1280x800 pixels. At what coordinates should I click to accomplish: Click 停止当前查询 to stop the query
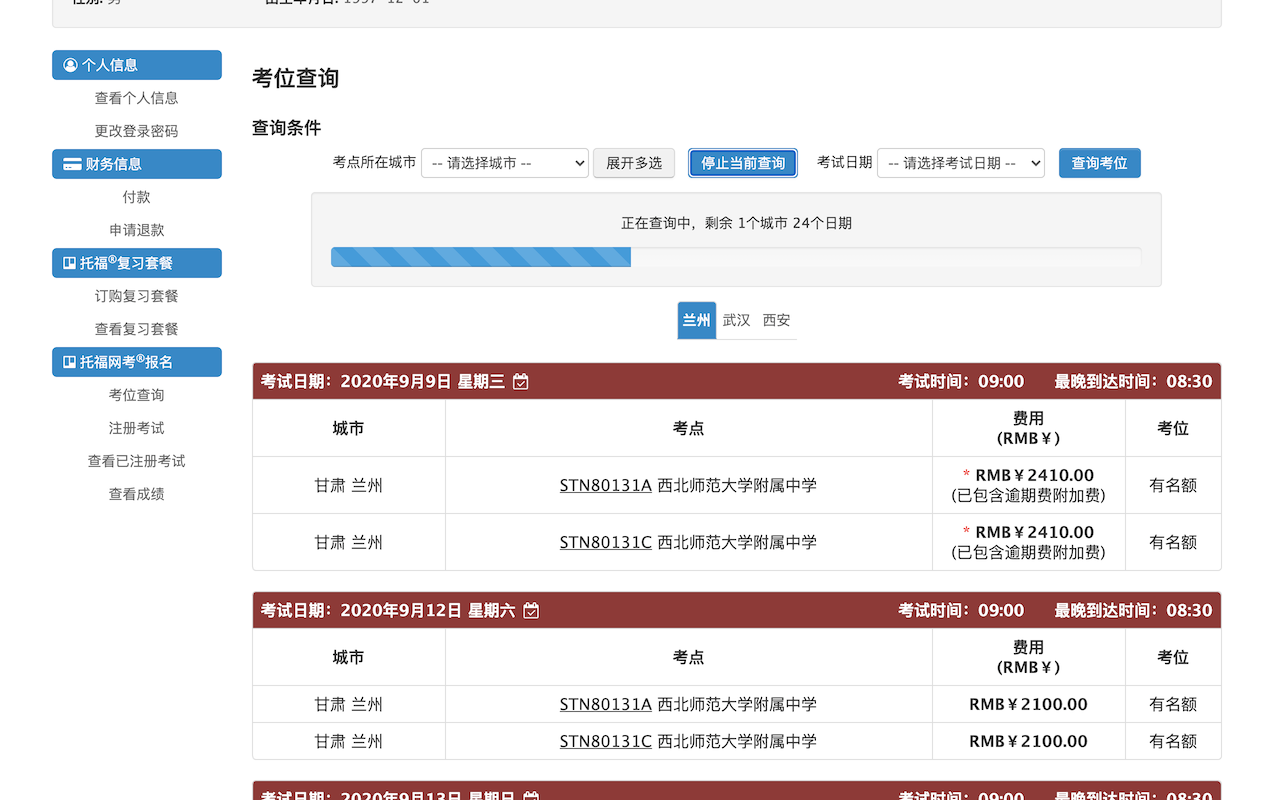[x=742, y=163]
